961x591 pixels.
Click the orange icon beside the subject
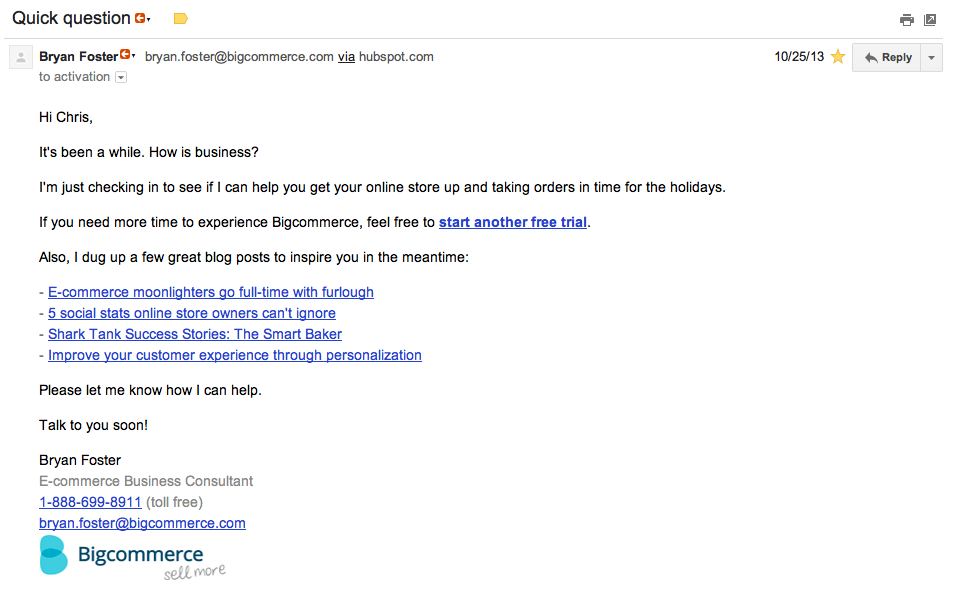click(141, 19)
